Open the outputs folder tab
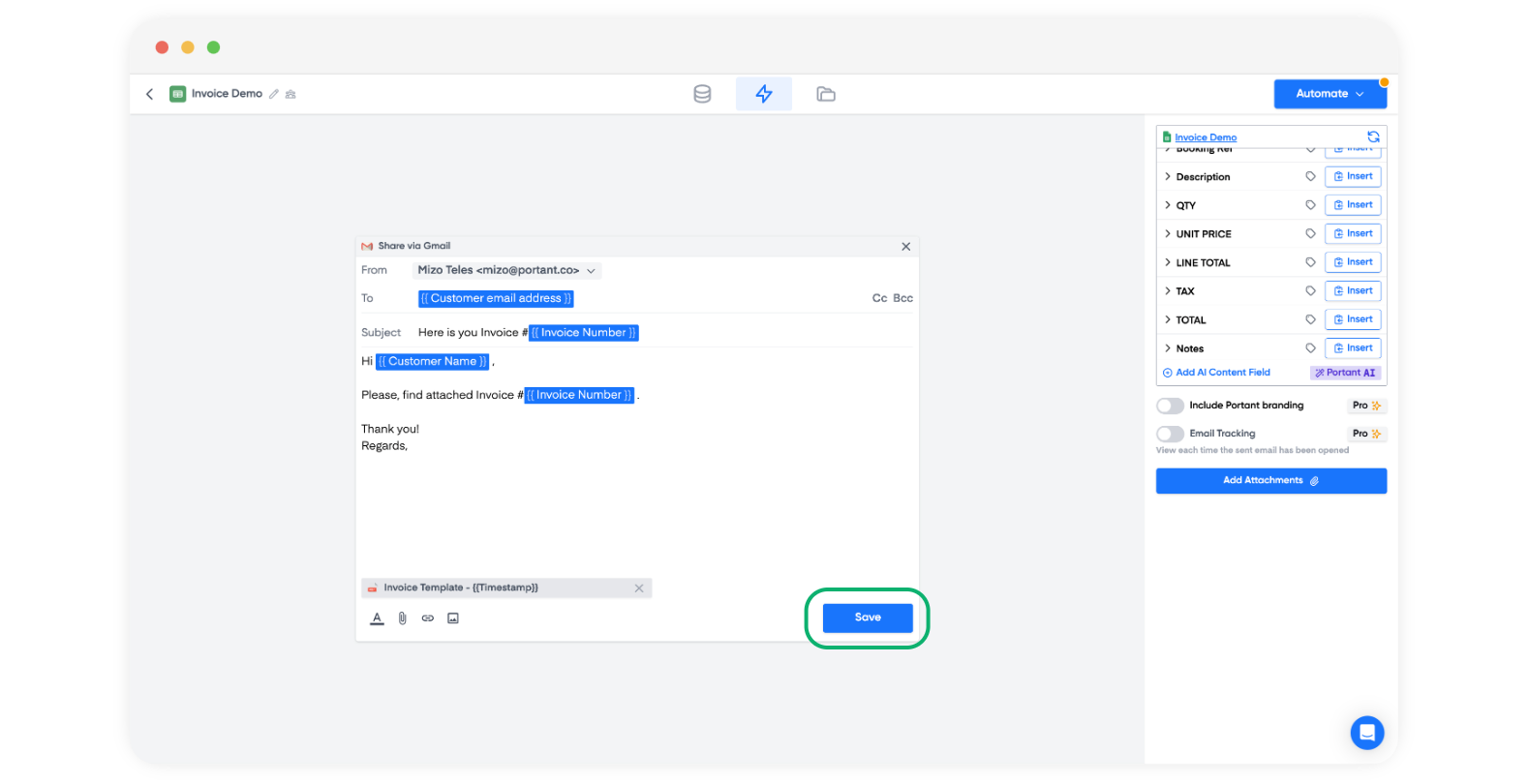This screenshot has height=784, width=1528. 826,94
